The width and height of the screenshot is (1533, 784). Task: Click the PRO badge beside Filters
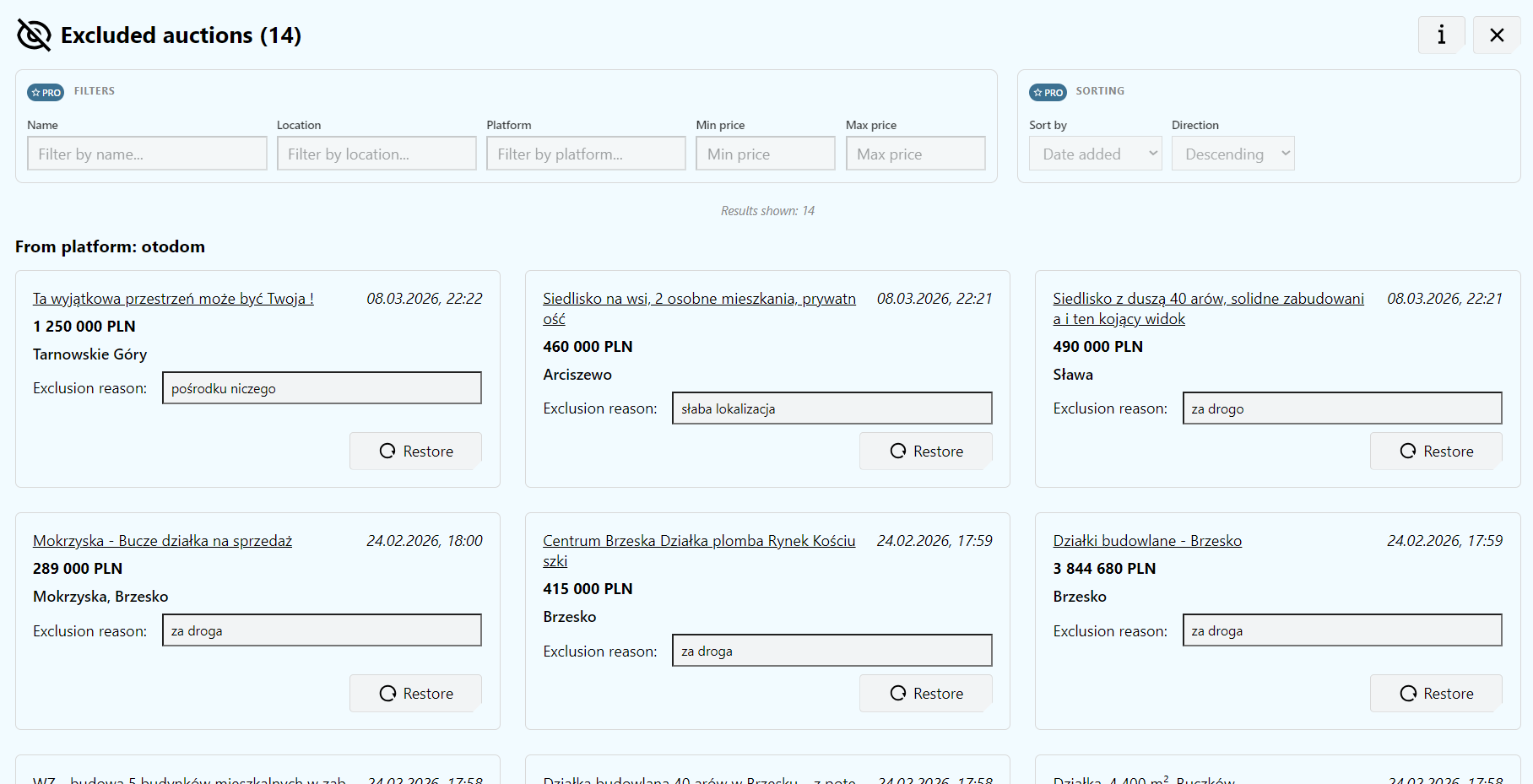46,92
